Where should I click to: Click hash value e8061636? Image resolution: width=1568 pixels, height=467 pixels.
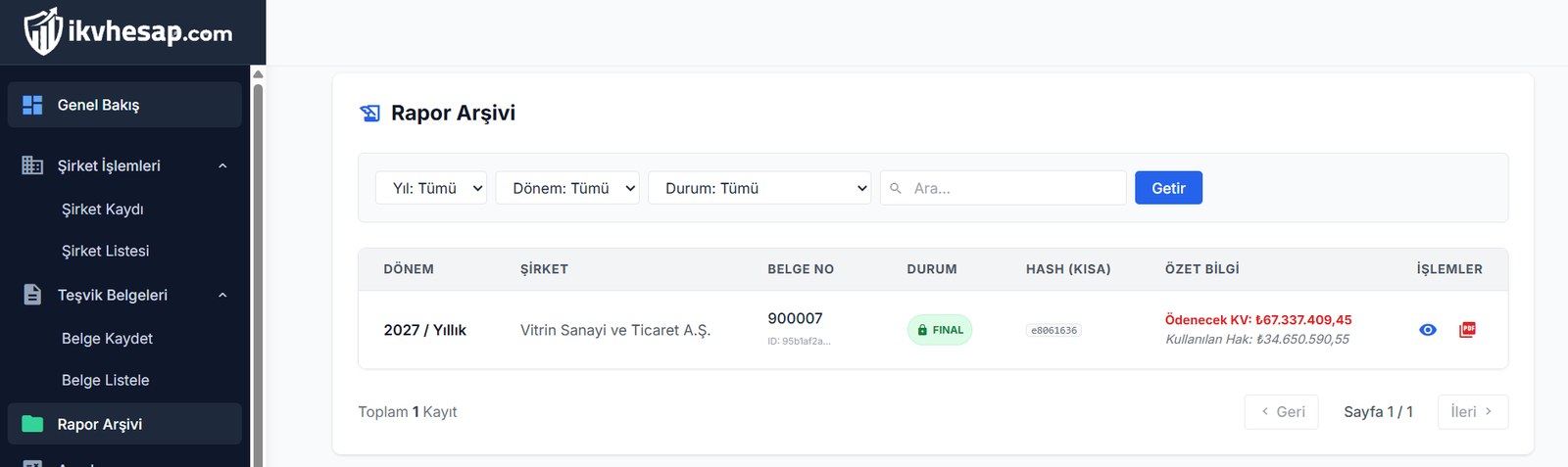(1053, 331)
